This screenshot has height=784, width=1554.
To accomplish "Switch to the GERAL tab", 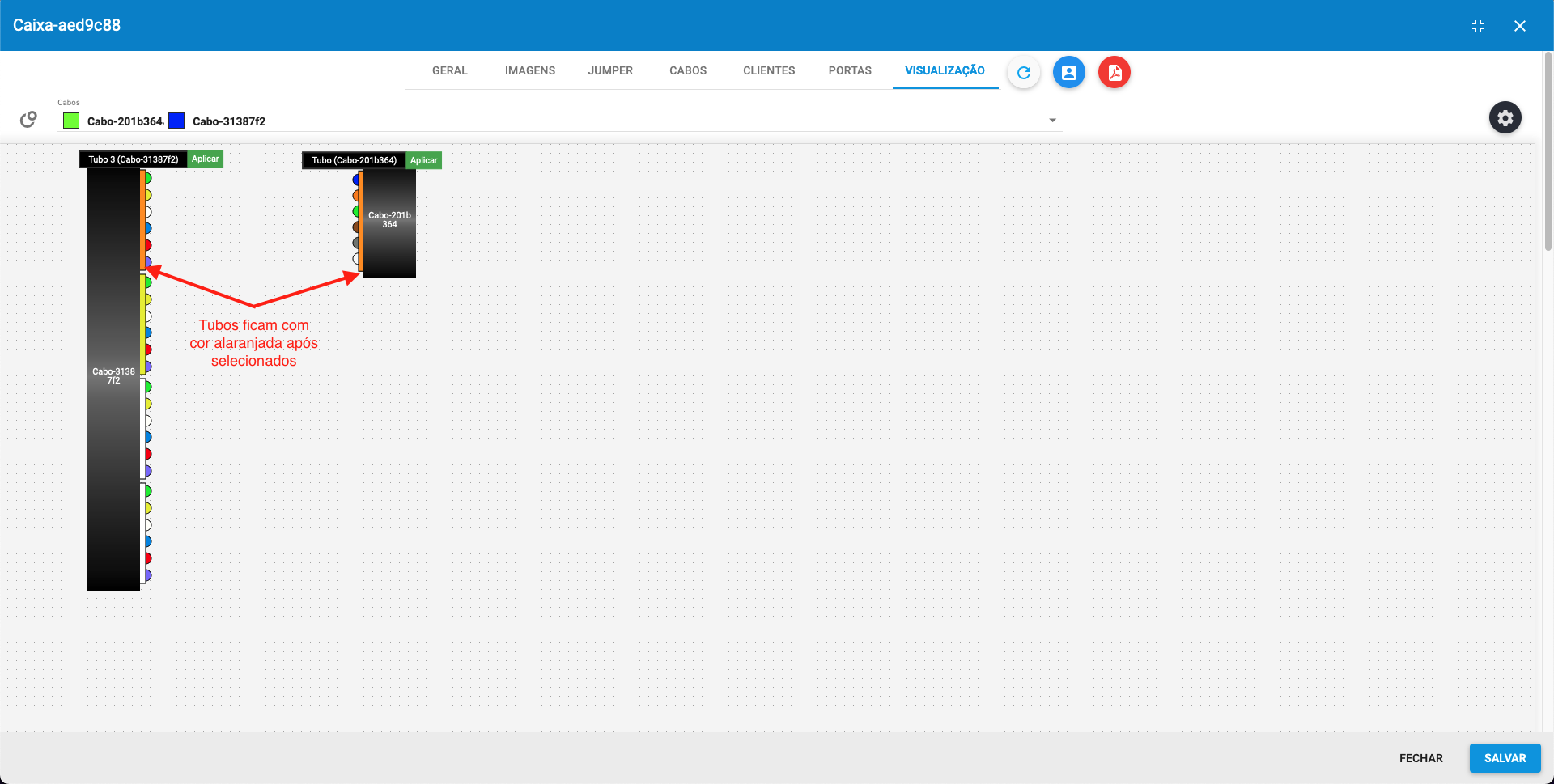I will coord(449,70).
